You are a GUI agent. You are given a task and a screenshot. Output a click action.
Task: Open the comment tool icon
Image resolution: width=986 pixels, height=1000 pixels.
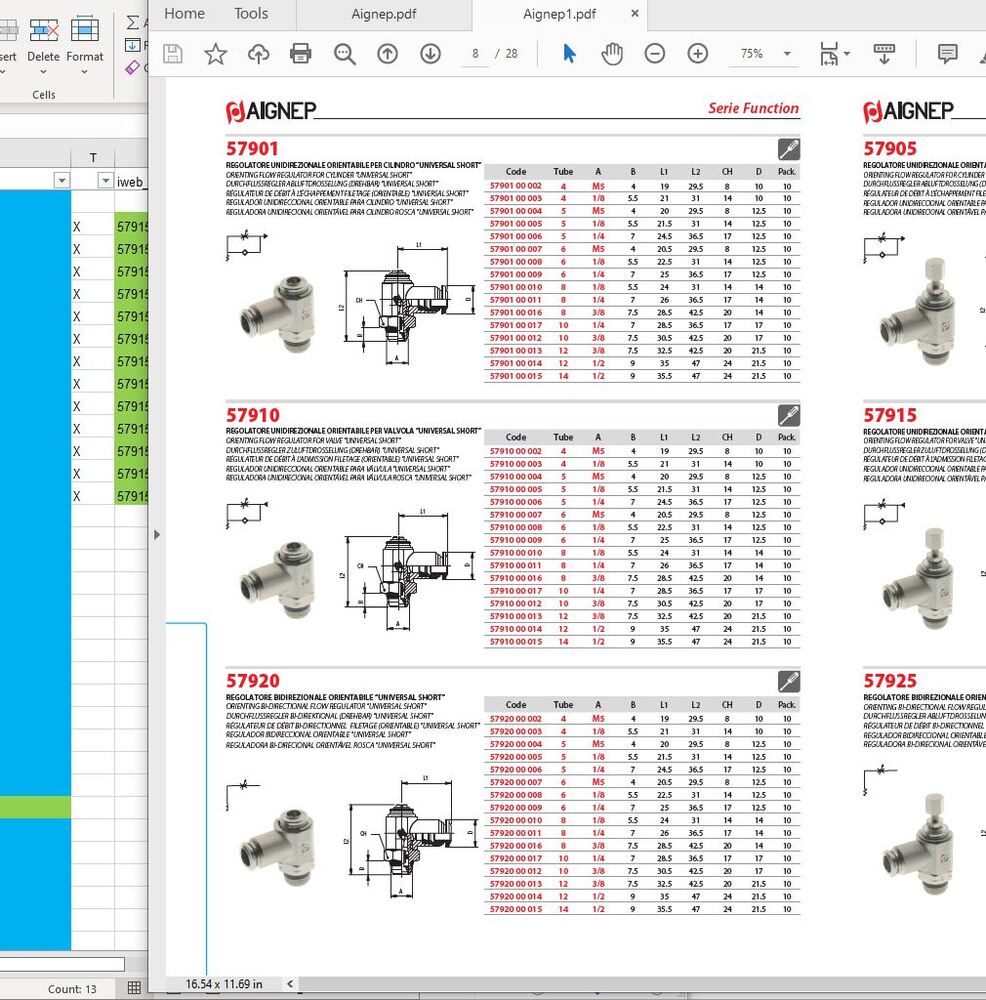[x=948, y=54]
